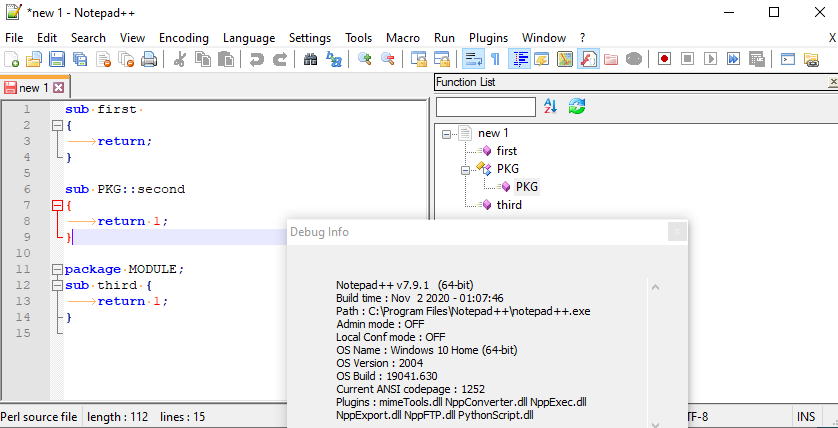Close the 'new 1' tab with its red X
Viewport: 838px width, 428px height.
58,88
